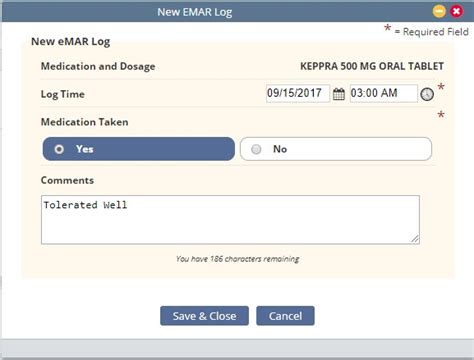This screenshot has height=360, width=474.
Task: Grab the Comments box resize handle
Action: point(415,239)
